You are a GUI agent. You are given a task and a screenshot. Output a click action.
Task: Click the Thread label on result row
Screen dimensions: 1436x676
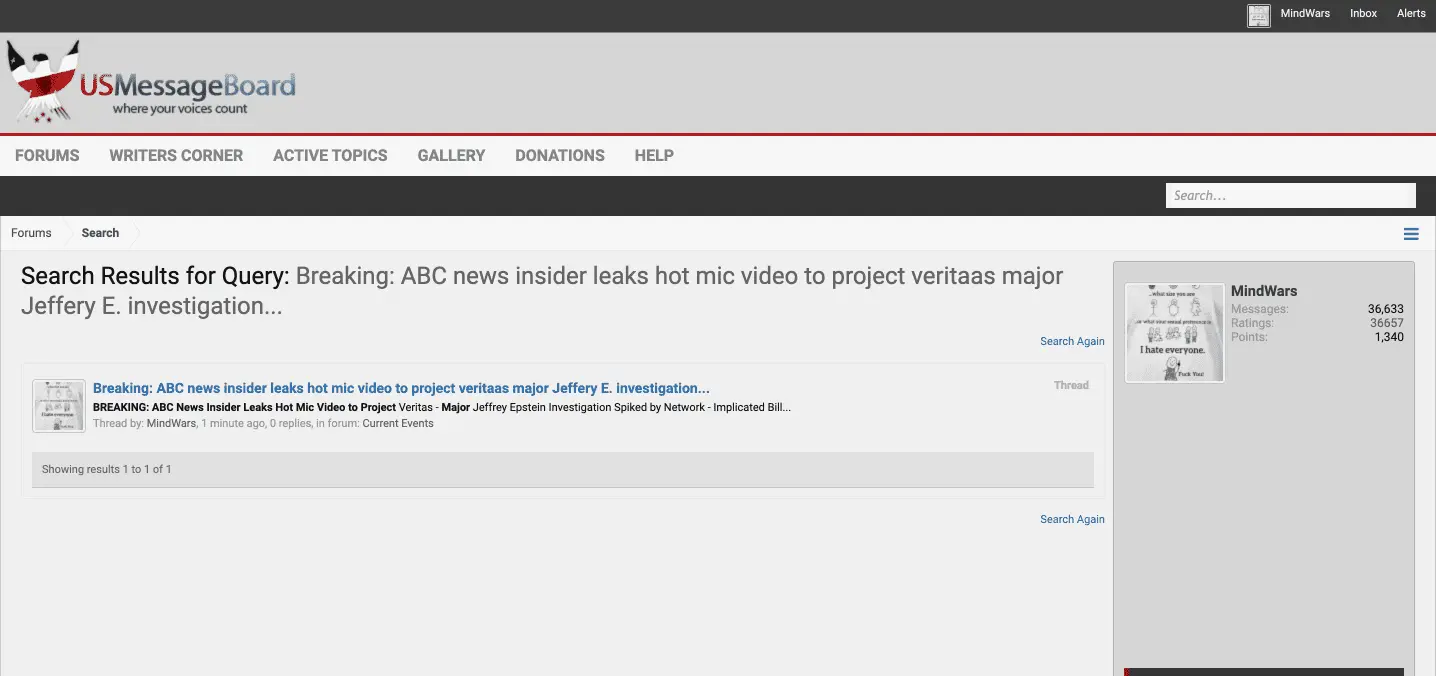[1071, 385]
